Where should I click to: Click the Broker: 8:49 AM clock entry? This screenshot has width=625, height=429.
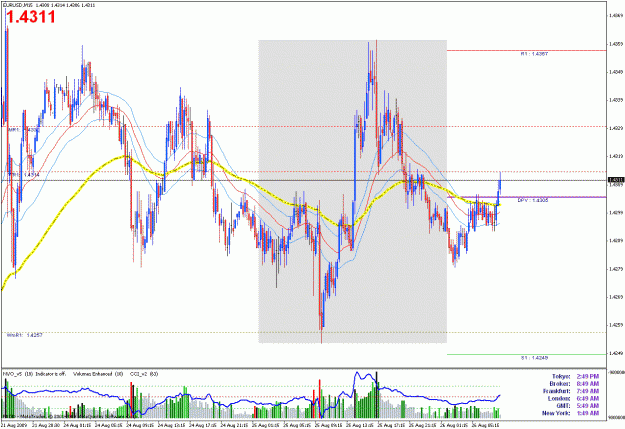(574, 384)
